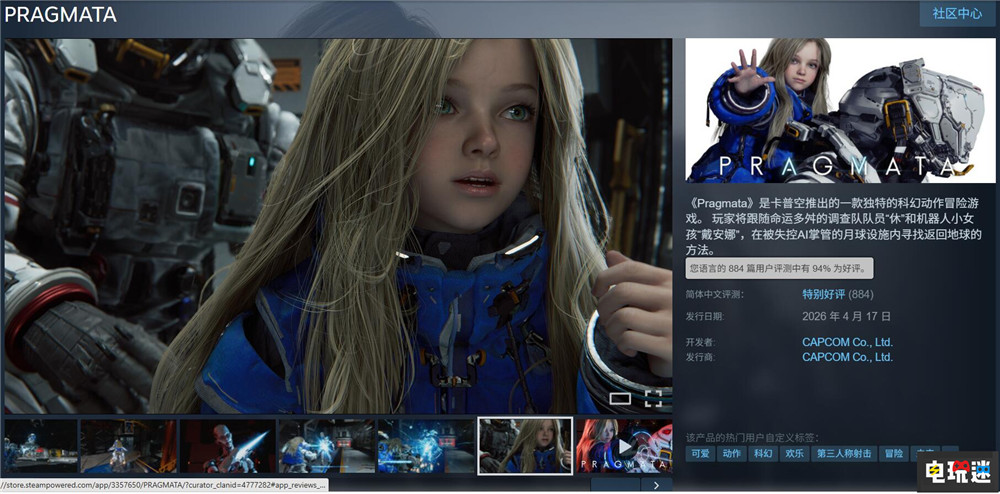Click the theater mode rectangle icon
The image size is (1000, 494).
[620, 399]
